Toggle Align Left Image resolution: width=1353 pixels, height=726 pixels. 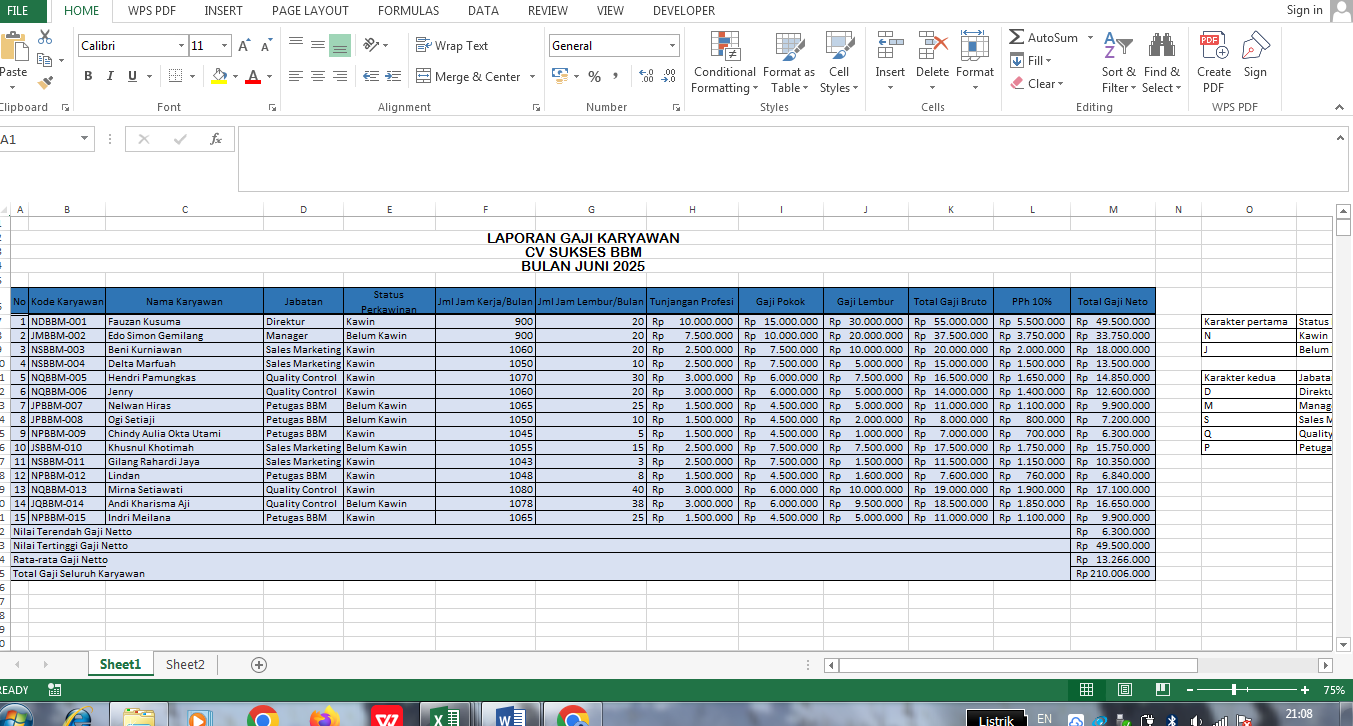[296, 76]
